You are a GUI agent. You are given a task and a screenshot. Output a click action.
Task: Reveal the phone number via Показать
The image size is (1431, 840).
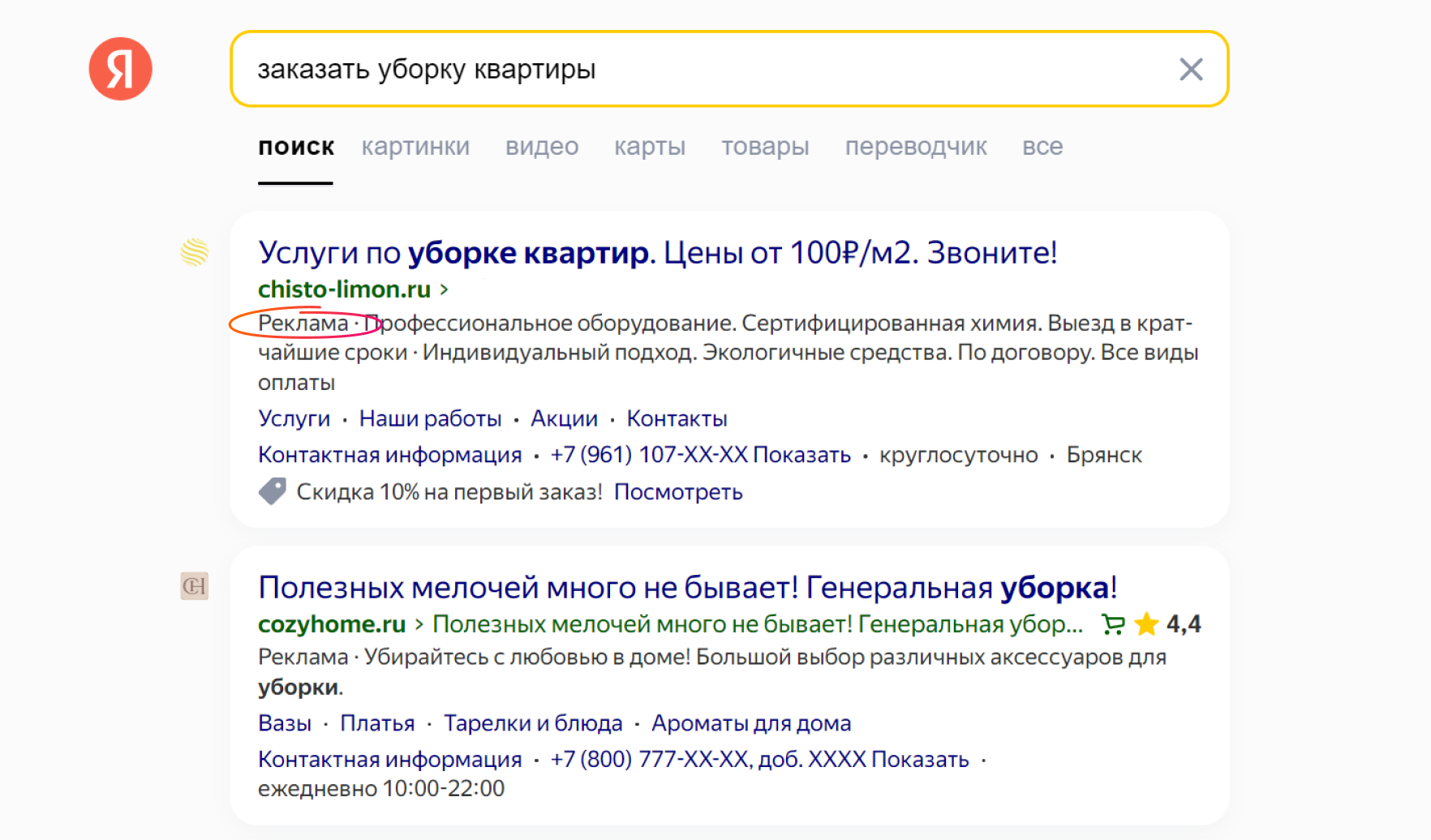[x=801, y=454]
